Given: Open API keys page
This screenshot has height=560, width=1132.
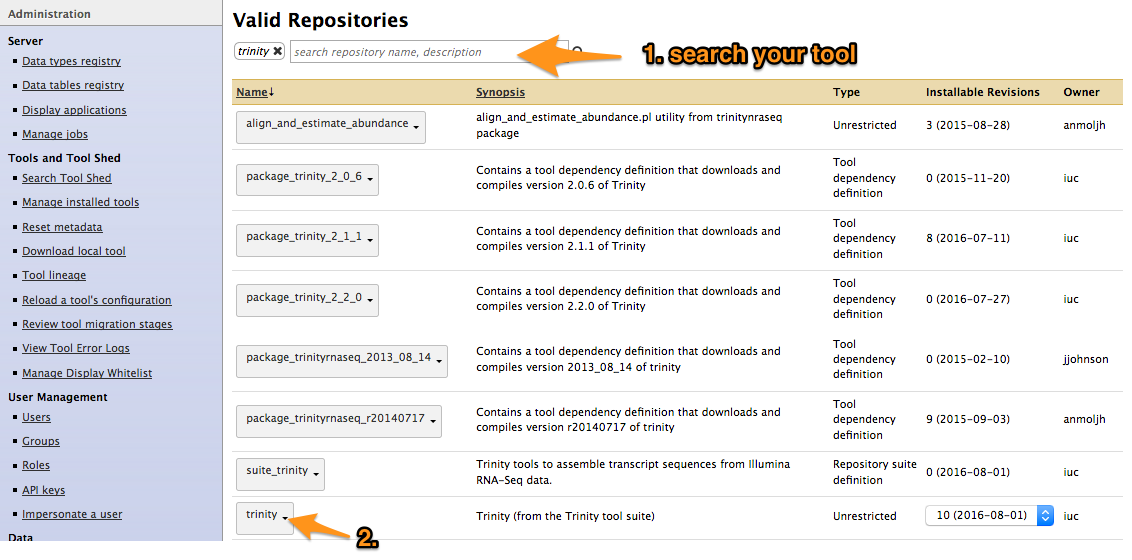Looking at the screenshot, I should pos(43,490).
